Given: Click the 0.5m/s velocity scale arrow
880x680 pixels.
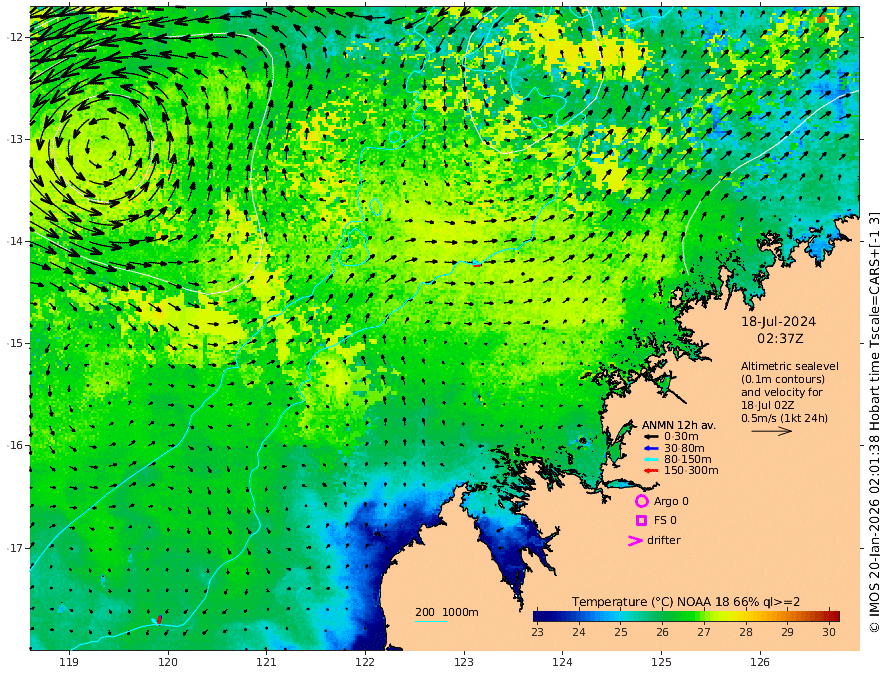Looking at the screenshot, I should tap(772, 431).
